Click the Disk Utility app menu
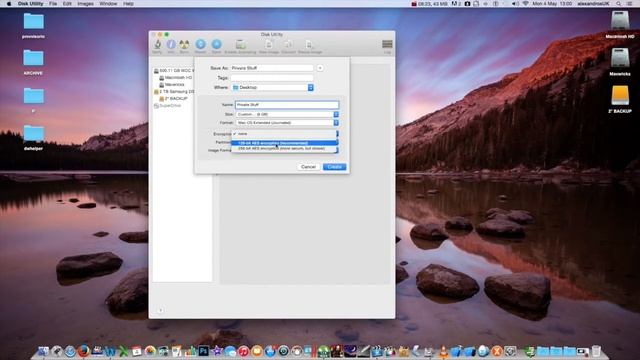Viewport: 640px width, 360px height. pyautogui.click(x=31, y=4)
